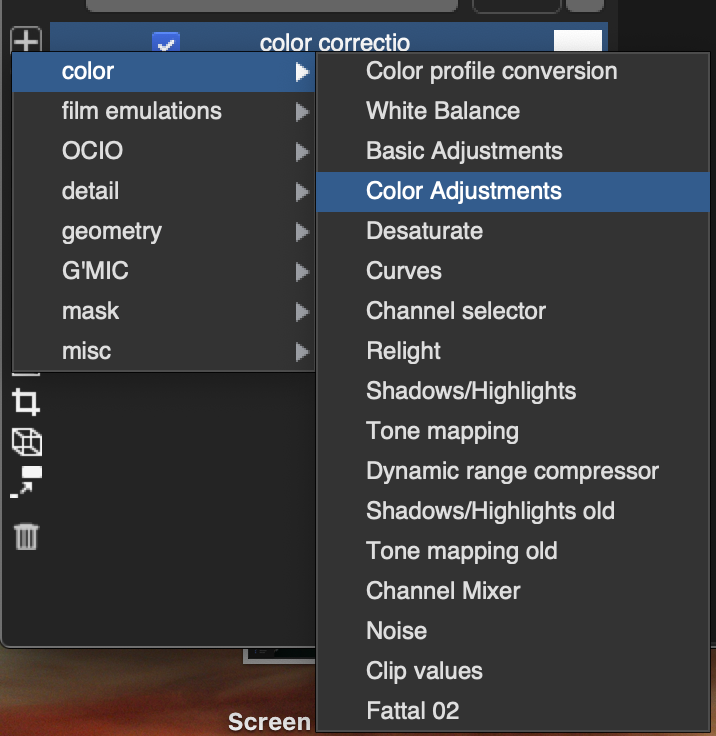Screen dimensions: 716x736
Task: Open the geometry submenu arrow
Action: click(302, 231)
